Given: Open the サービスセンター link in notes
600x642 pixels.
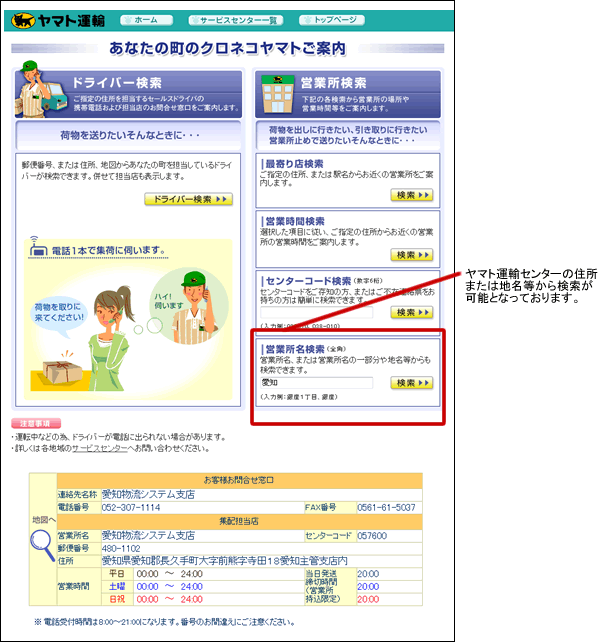Looking at the screenshot, I should (x=100, y=448).
